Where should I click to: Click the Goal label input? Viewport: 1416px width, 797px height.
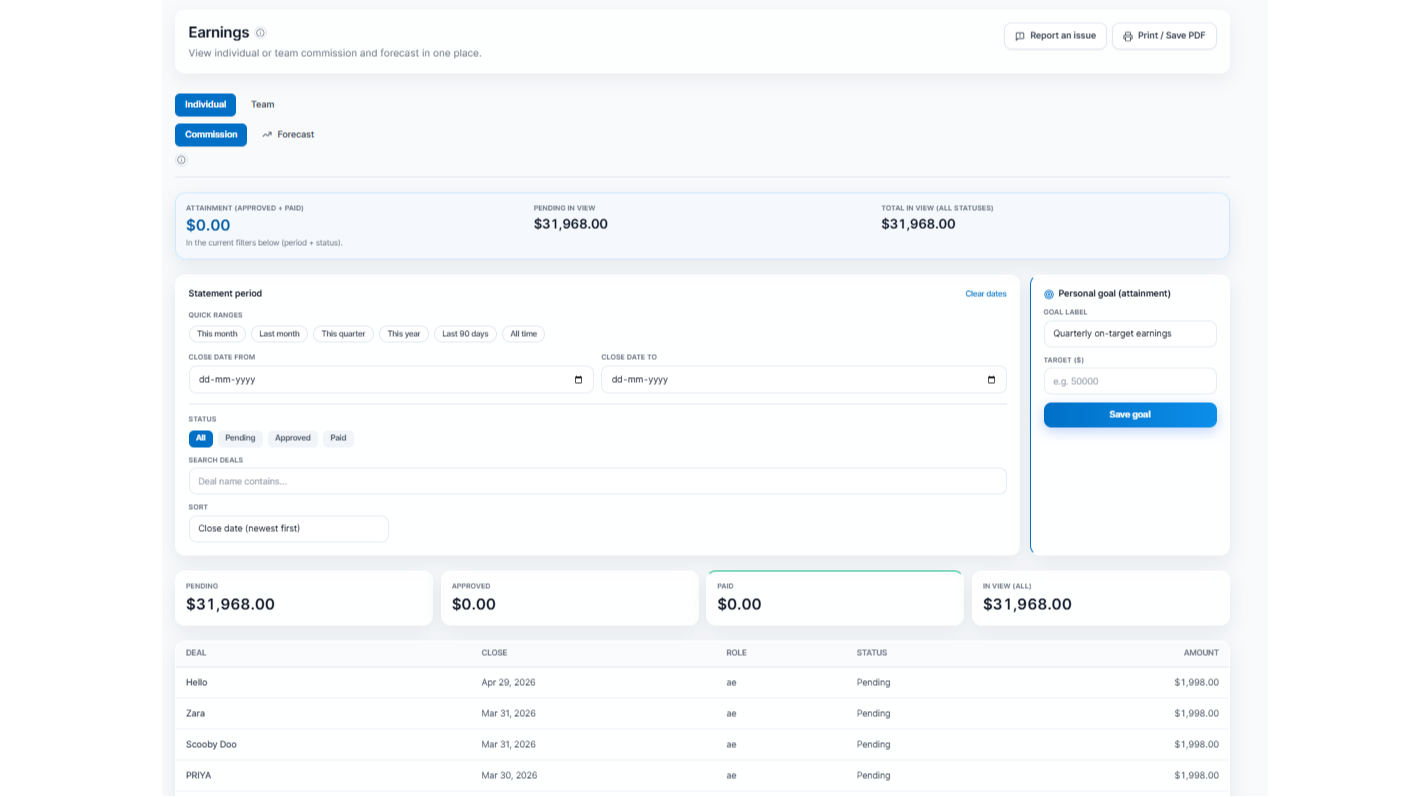1130,334
